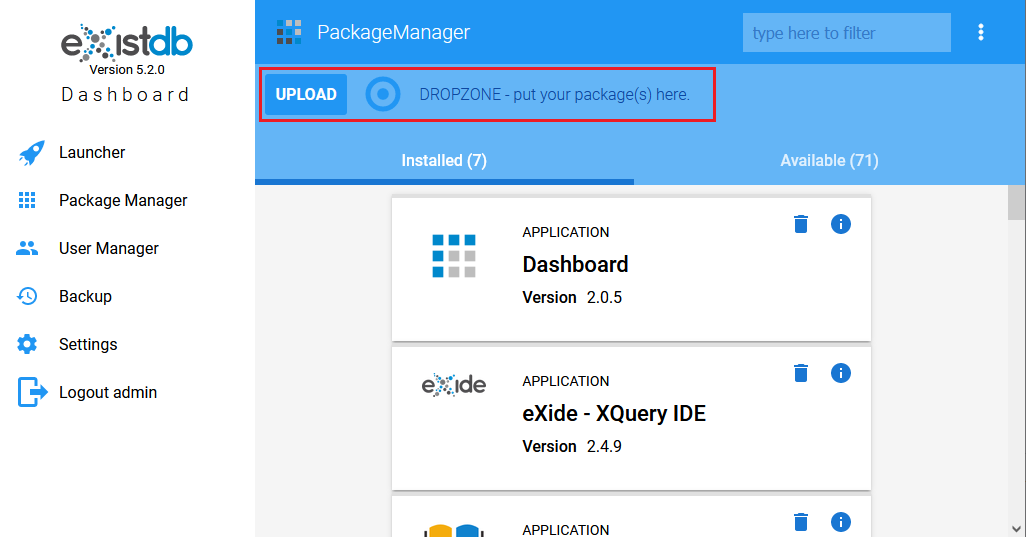Show info for the Dashboard package
1026x537 pixels.
[x=841, y=224]
